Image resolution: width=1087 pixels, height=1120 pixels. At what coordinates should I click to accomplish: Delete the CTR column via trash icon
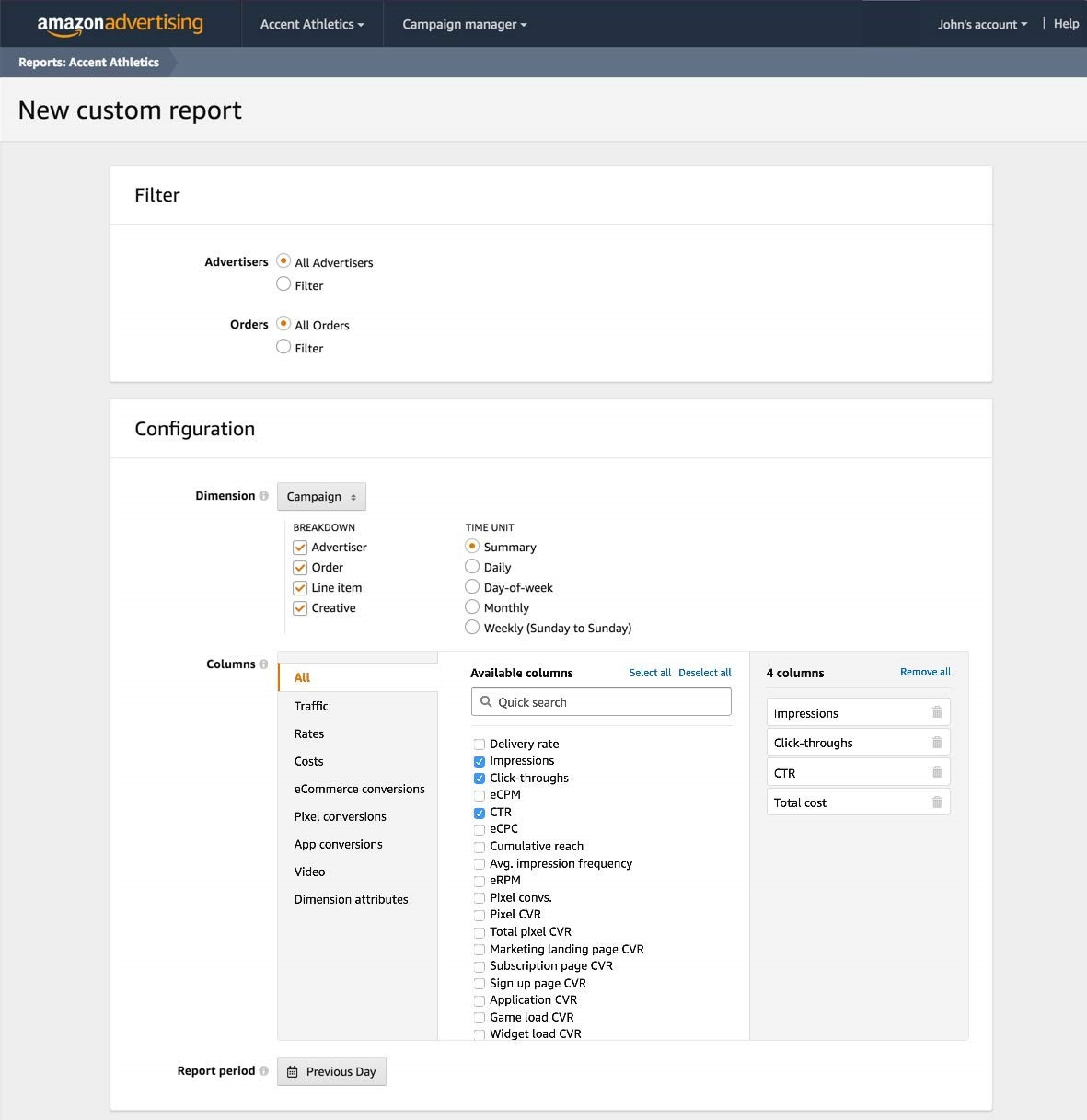[x=937, y=772]
